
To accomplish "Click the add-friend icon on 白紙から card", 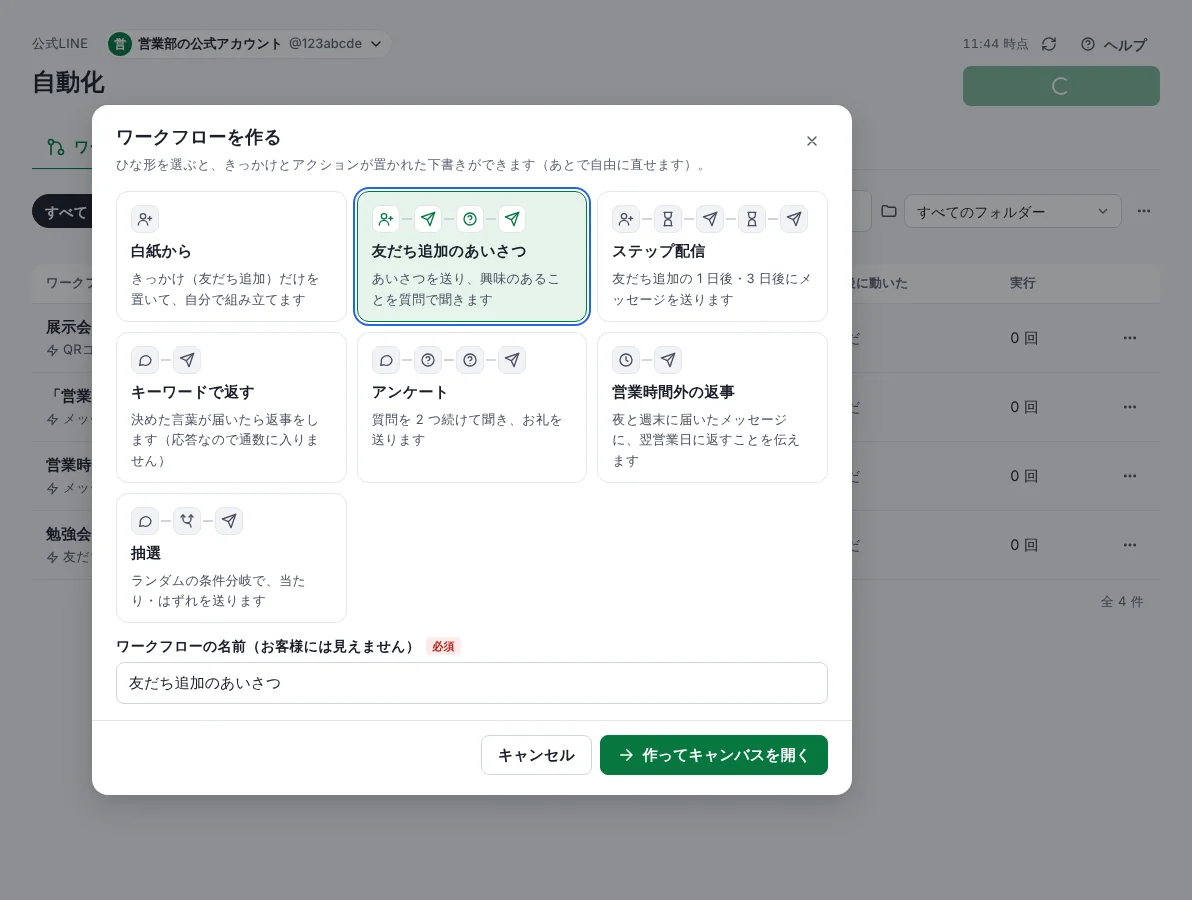I will [x=144, y=219].
